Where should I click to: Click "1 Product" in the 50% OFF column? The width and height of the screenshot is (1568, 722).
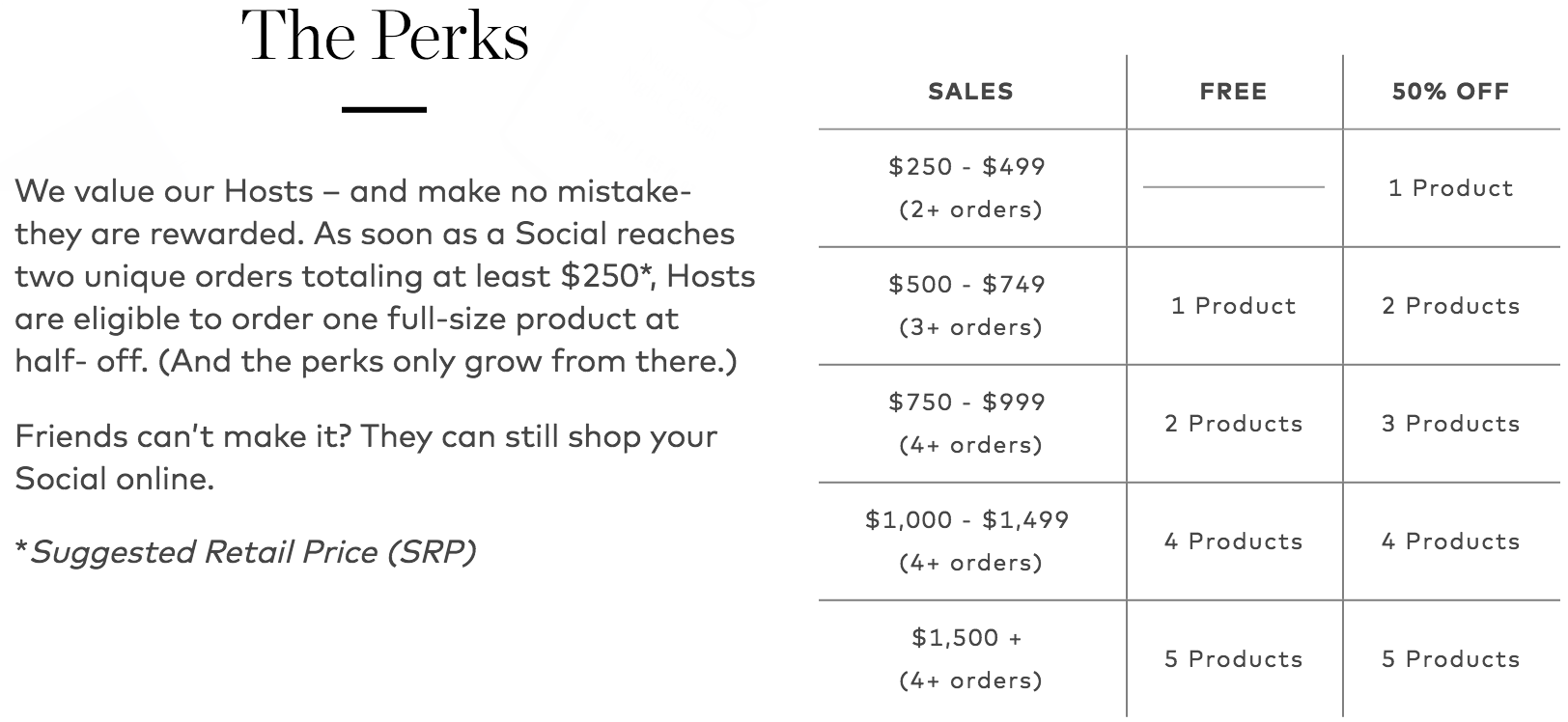tap(1450, 188)
